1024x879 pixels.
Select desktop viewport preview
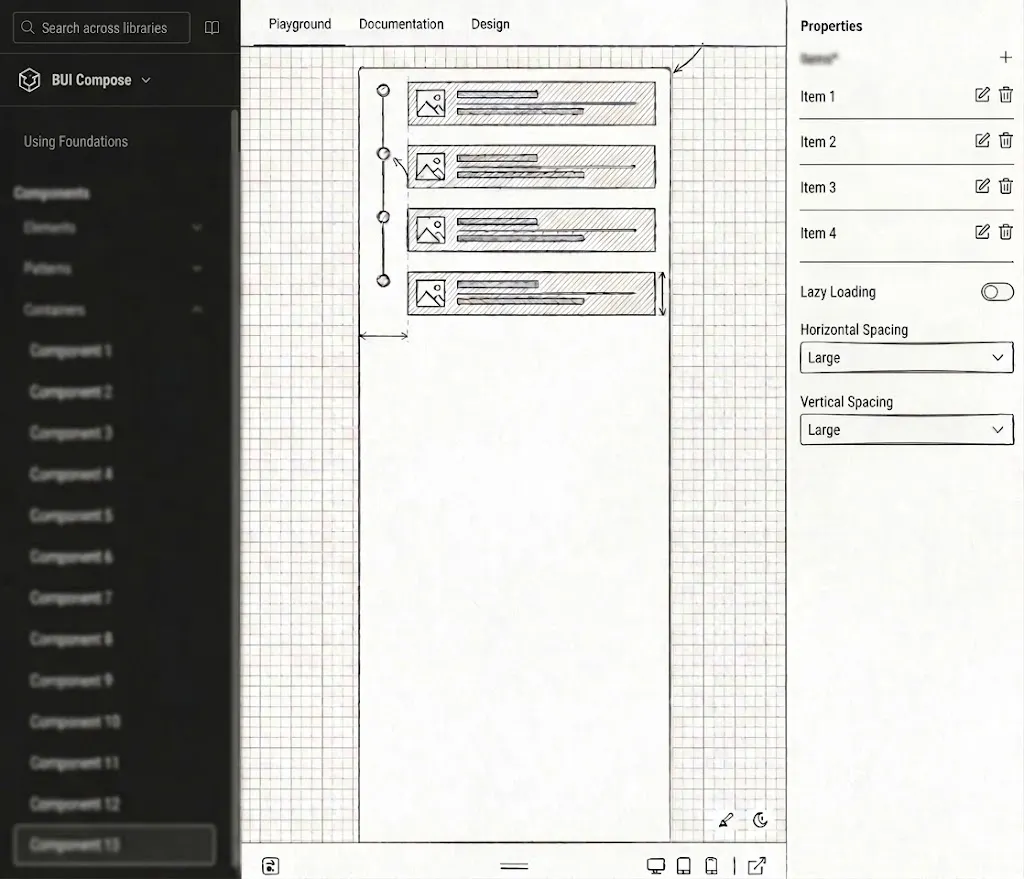[656, 866]
